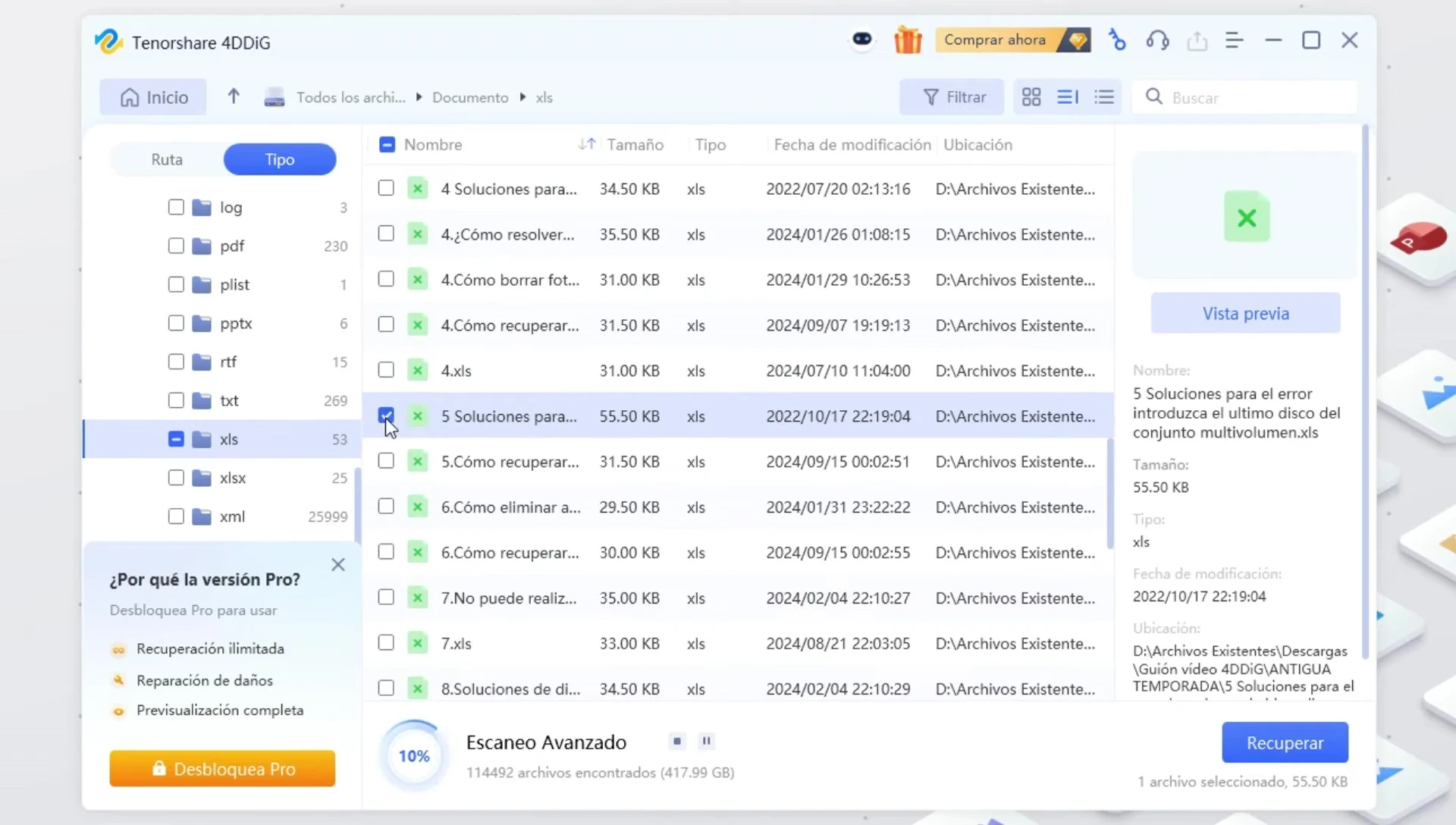Click Excel icon of 4.xls file

tap(417, 370)
